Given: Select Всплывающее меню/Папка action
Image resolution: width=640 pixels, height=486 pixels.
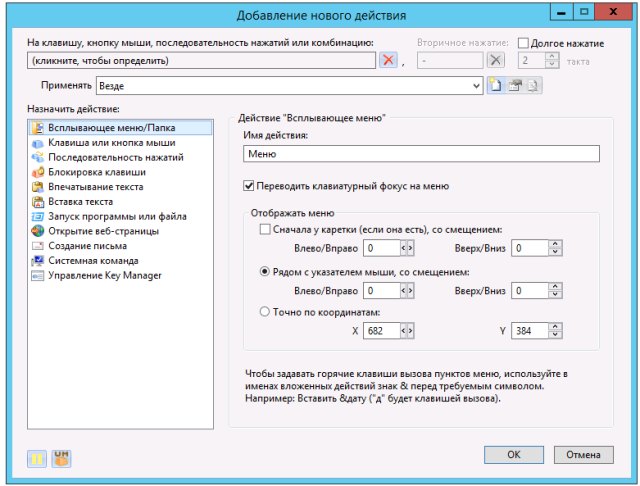Looking at the screenshot, I should coord(121,128).
